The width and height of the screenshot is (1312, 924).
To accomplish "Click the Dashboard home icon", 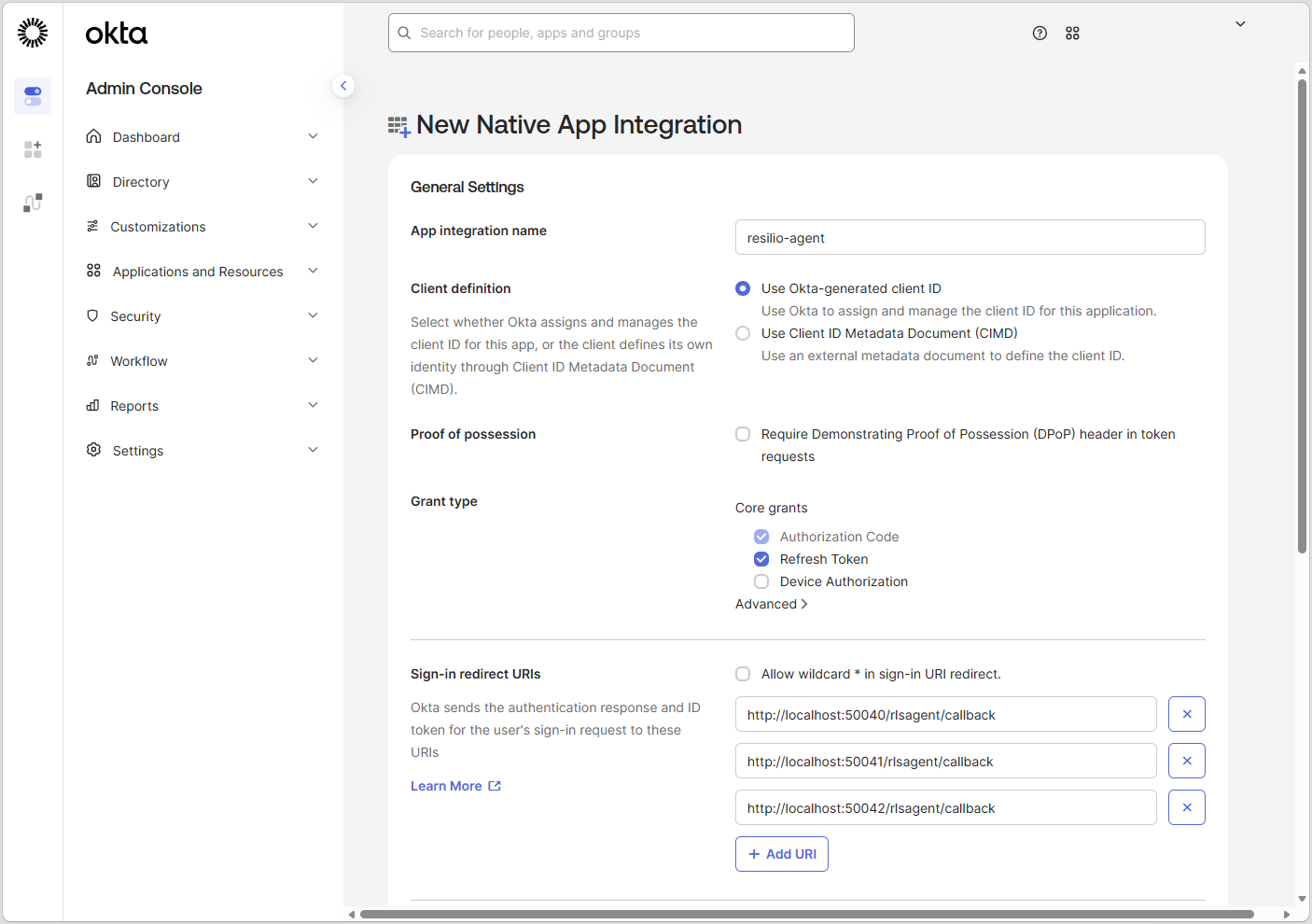I will (x=93, y=136).
